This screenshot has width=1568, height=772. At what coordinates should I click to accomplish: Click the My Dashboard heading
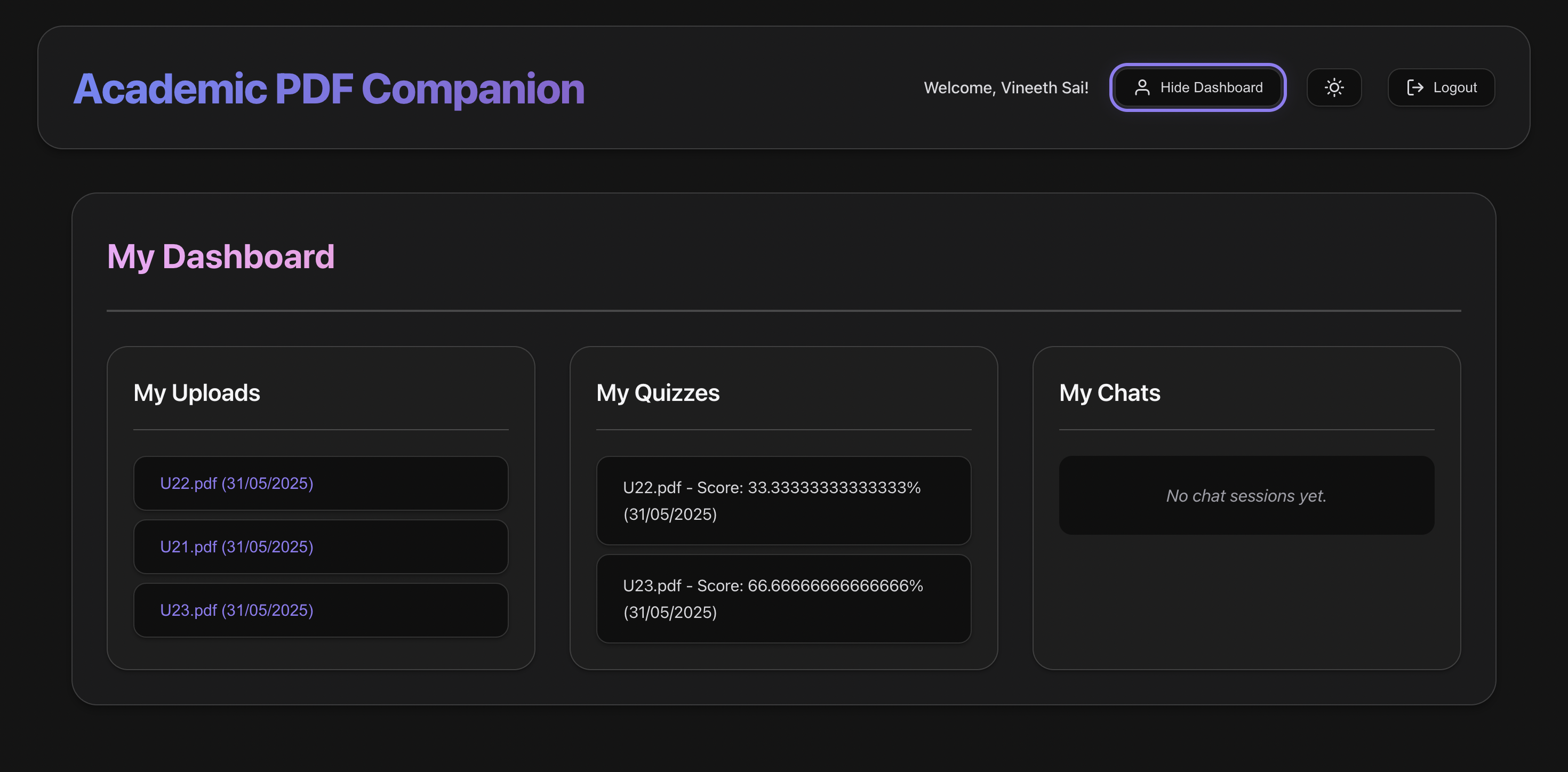coord(220,256)
